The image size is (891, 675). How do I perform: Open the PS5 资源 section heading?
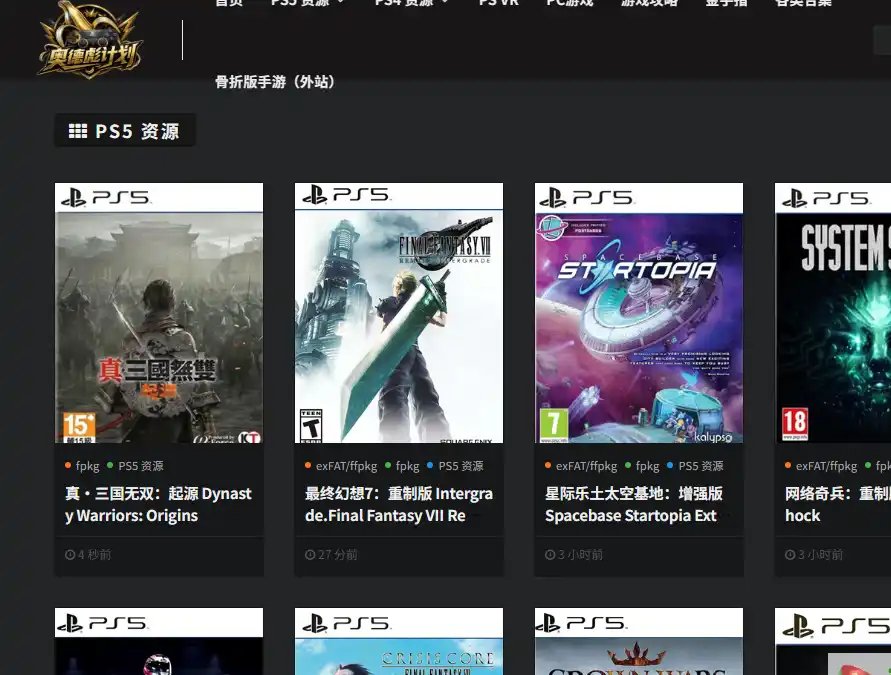coord(124,131)
